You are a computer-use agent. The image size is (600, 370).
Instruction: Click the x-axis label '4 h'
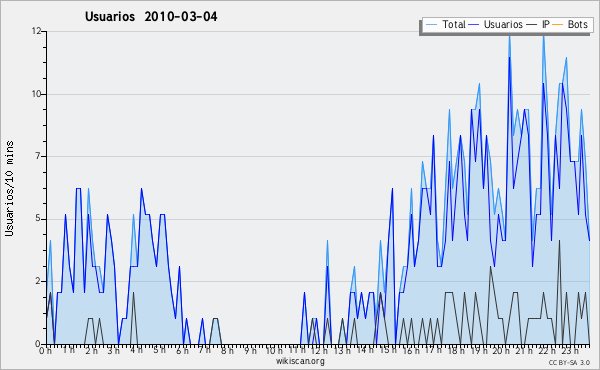(136, 350)
